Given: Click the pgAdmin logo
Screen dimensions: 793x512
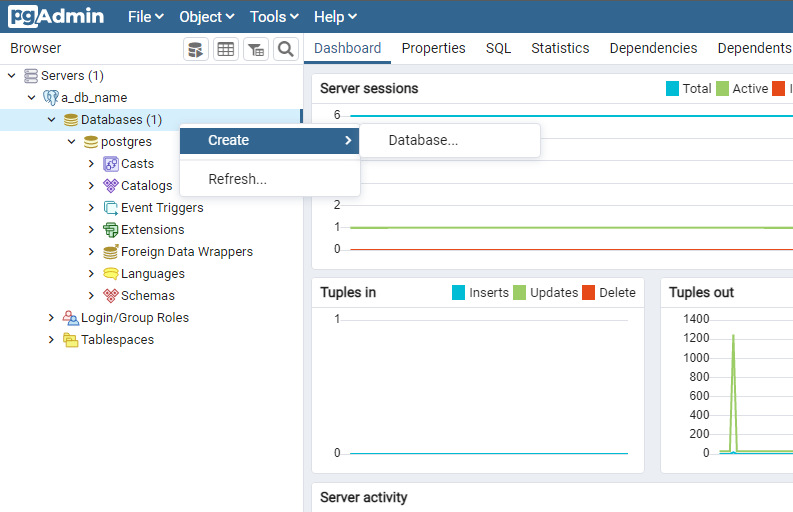Looking at the screenshot, I should click(x=56, y=16).
